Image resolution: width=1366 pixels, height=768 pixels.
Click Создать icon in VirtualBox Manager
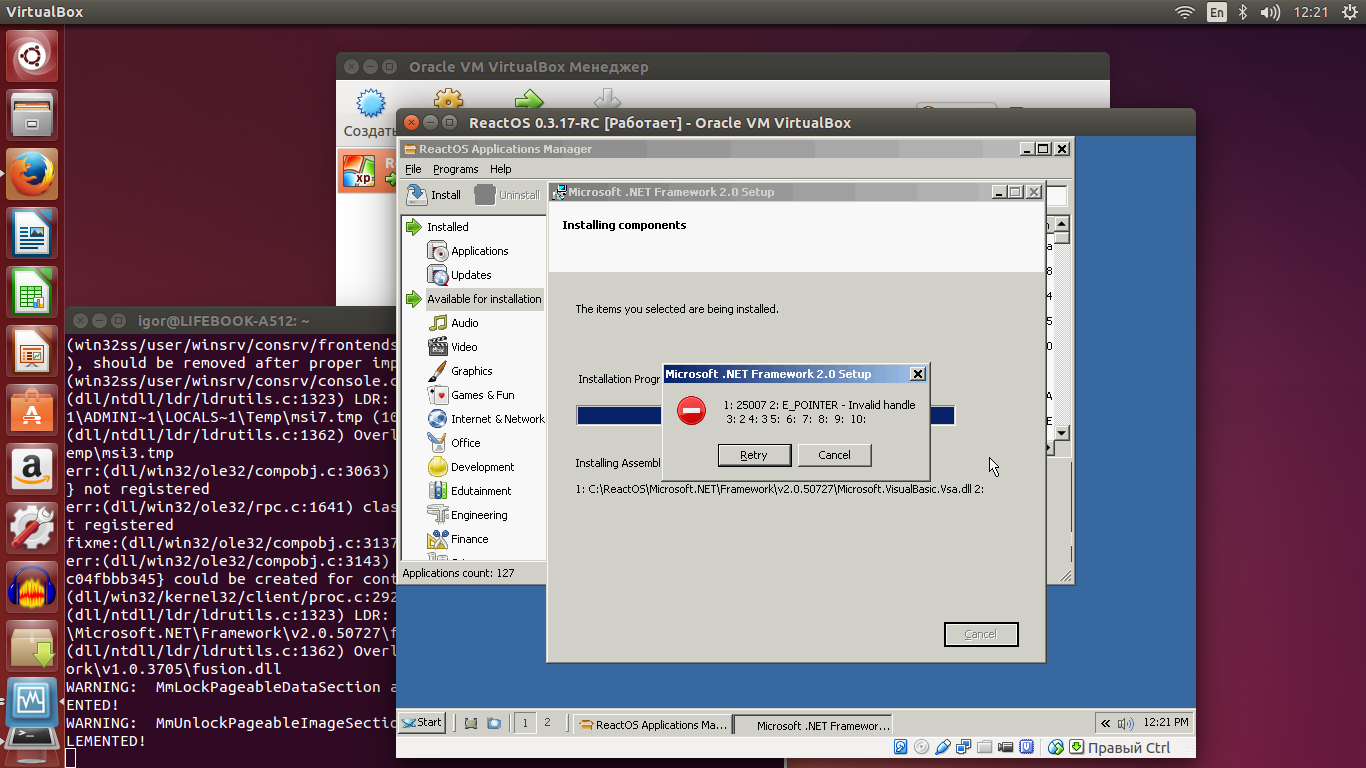[x=371, y=103]
